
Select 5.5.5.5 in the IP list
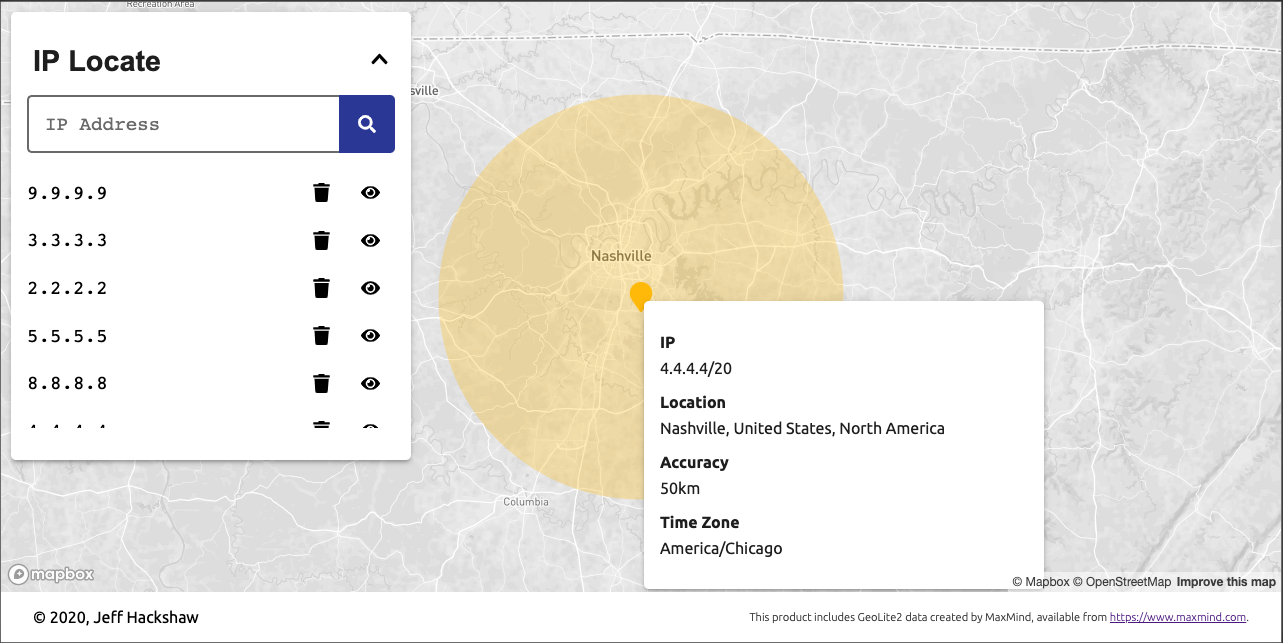click(x=67, y=337)
